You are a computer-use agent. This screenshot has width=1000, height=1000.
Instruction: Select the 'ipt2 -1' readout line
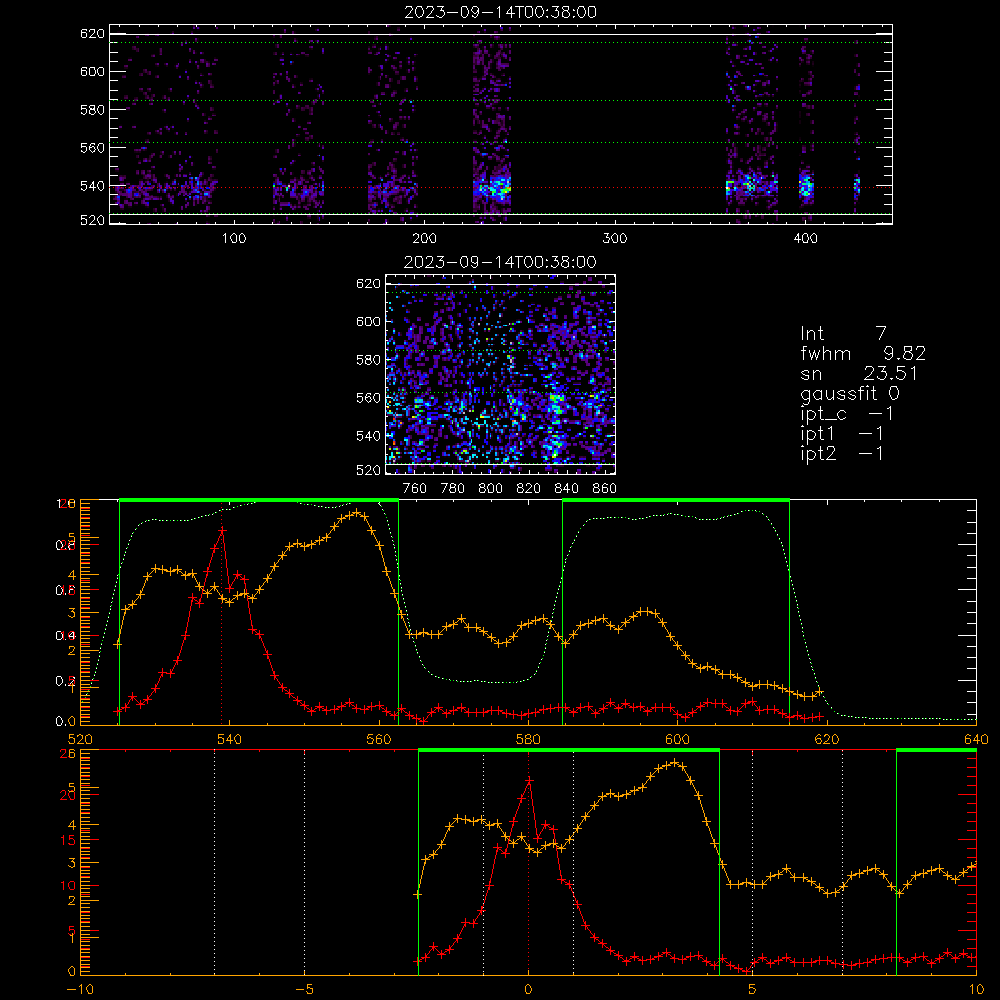click(x=842, y=453)
